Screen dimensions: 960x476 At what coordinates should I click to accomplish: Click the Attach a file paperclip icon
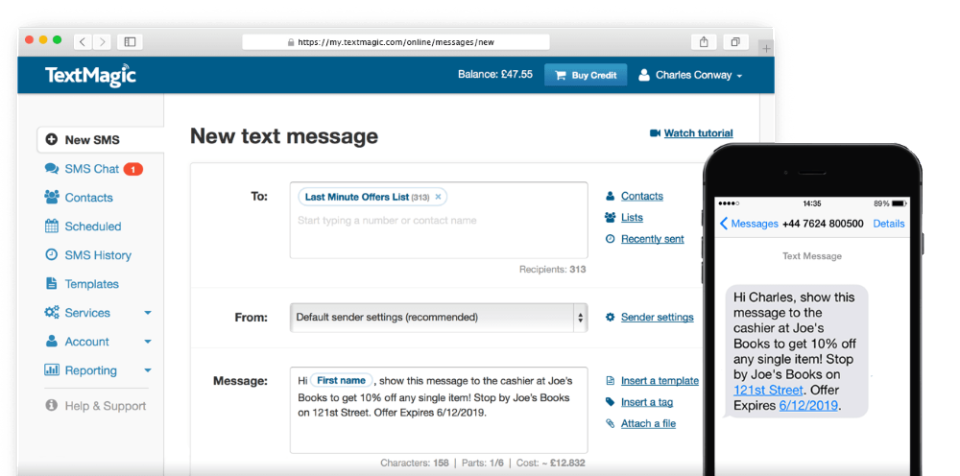610,423
